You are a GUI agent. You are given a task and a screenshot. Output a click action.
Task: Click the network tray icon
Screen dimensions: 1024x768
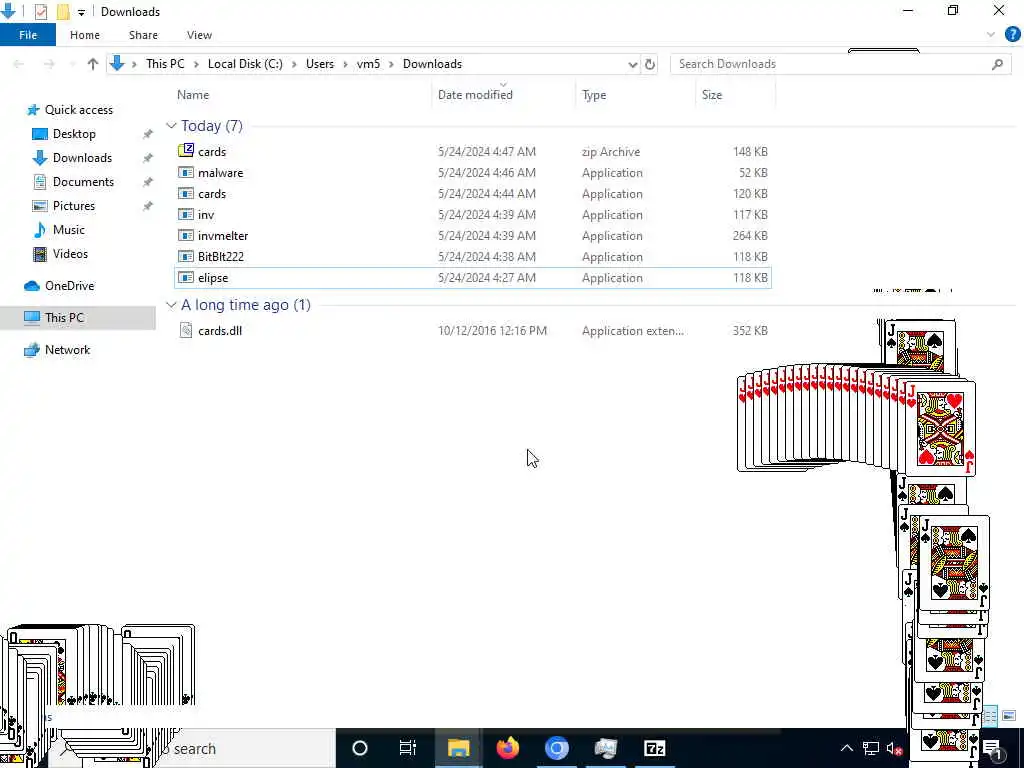point(871,748)
